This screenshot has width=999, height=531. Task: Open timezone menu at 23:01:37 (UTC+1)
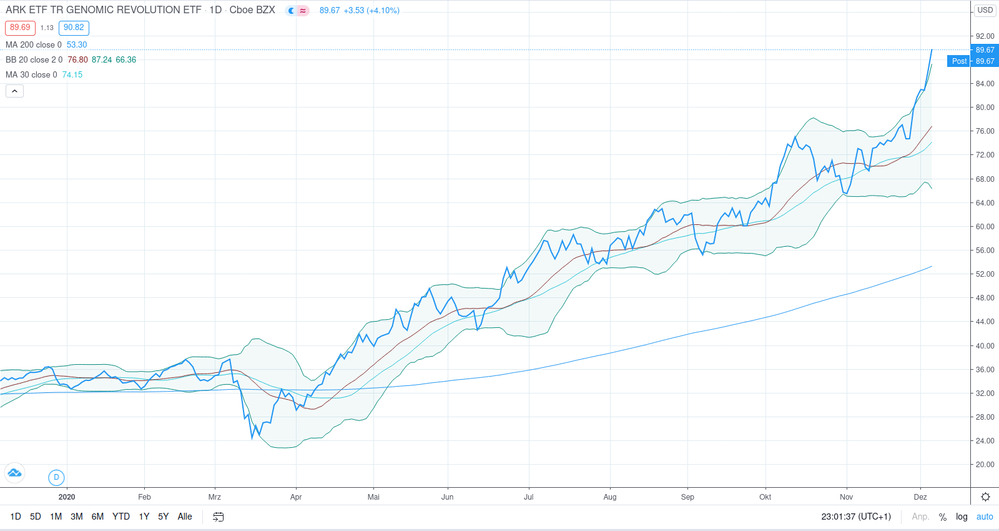tap(856, 517)
